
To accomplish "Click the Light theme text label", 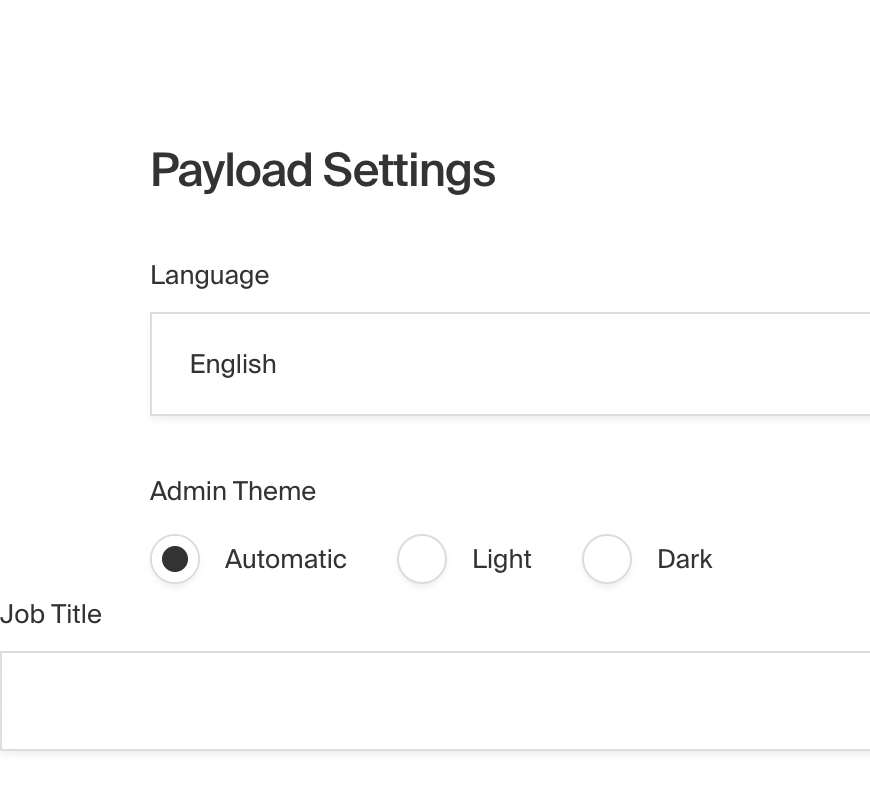I will 501,559.
